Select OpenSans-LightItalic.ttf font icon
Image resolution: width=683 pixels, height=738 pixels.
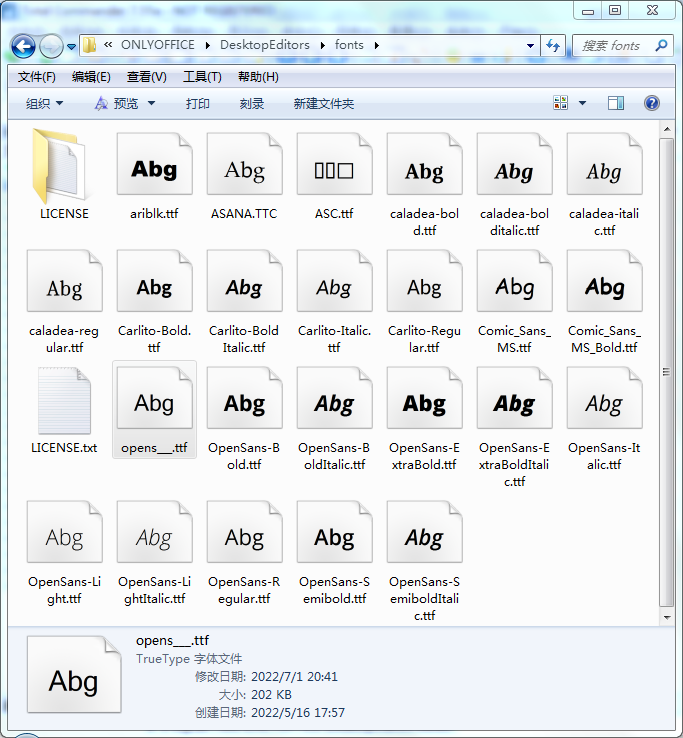click(x=154, y=532)
